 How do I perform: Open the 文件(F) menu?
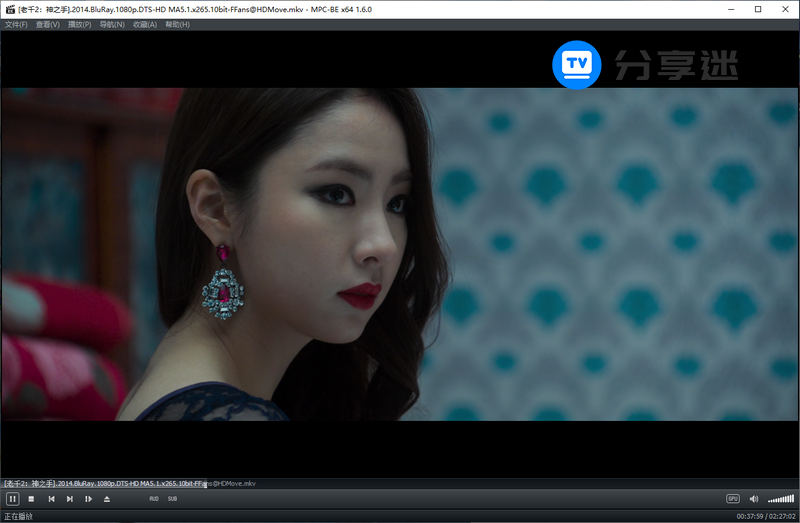(16, 24)
